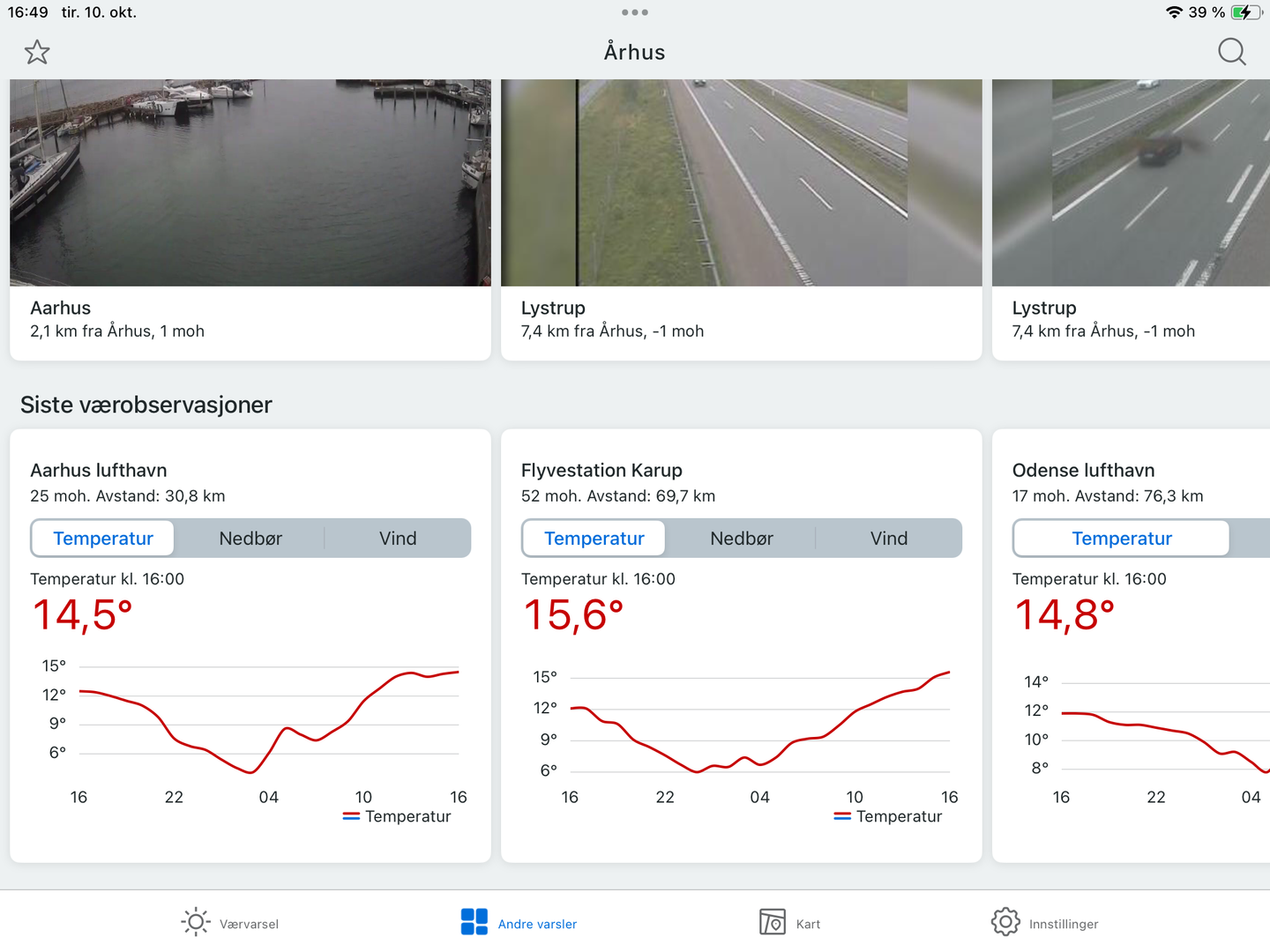Switch Flyvestation Karup to Vind
The height and width of the screenshot is (952, 1270).
(x=889, y=539)
